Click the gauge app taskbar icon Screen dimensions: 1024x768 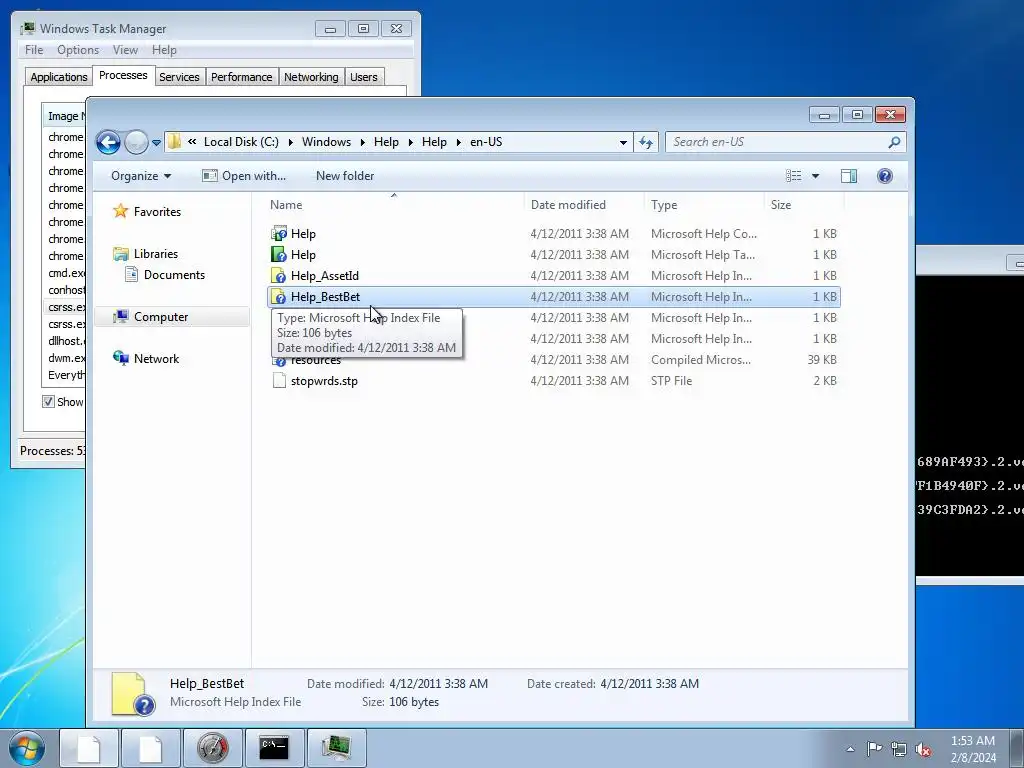tap(213, 748)
